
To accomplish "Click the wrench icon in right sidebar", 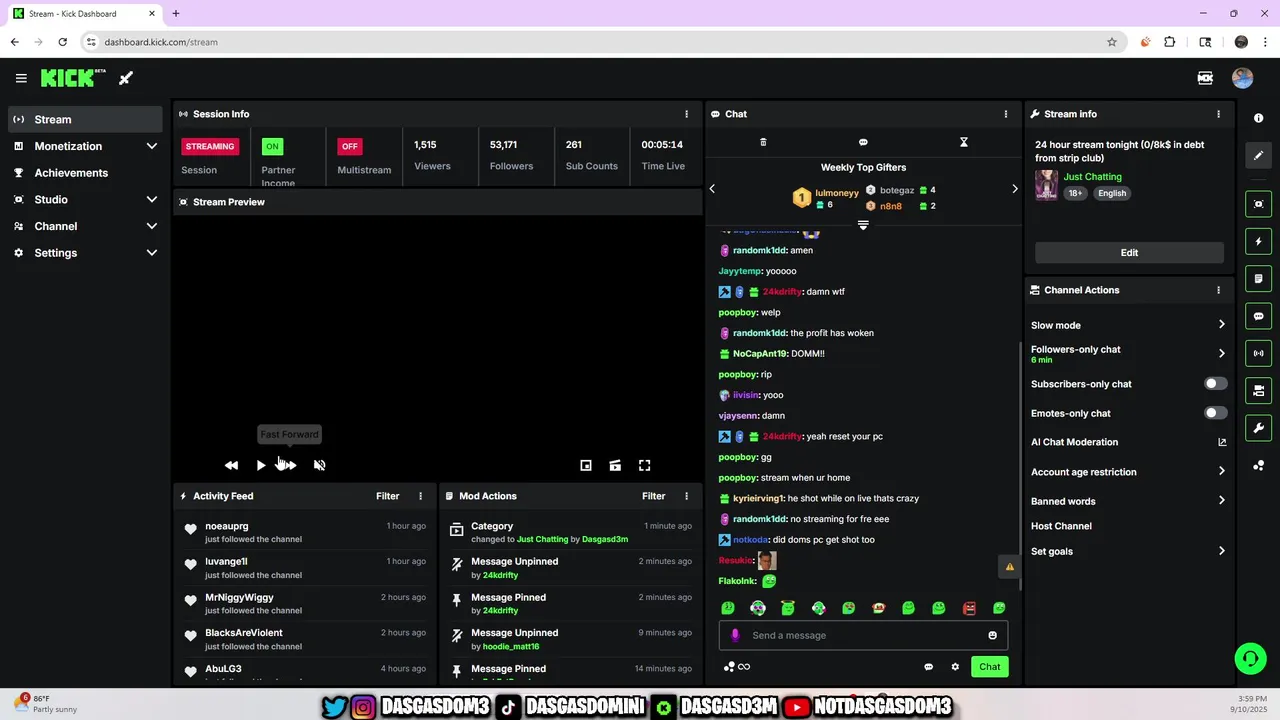I will pos(1258,428).
